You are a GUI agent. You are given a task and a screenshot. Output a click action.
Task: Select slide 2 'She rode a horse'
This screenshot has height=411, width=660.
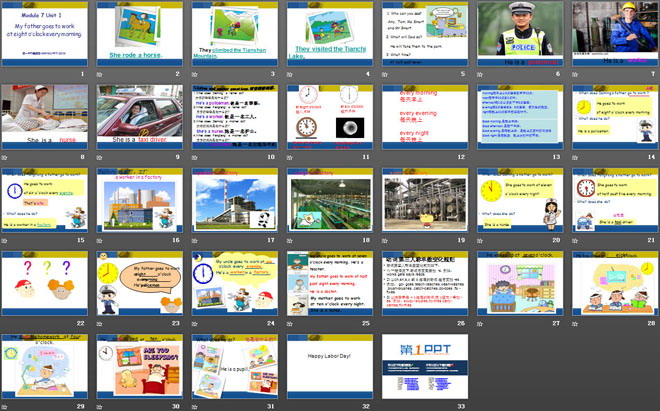point(140,34)
